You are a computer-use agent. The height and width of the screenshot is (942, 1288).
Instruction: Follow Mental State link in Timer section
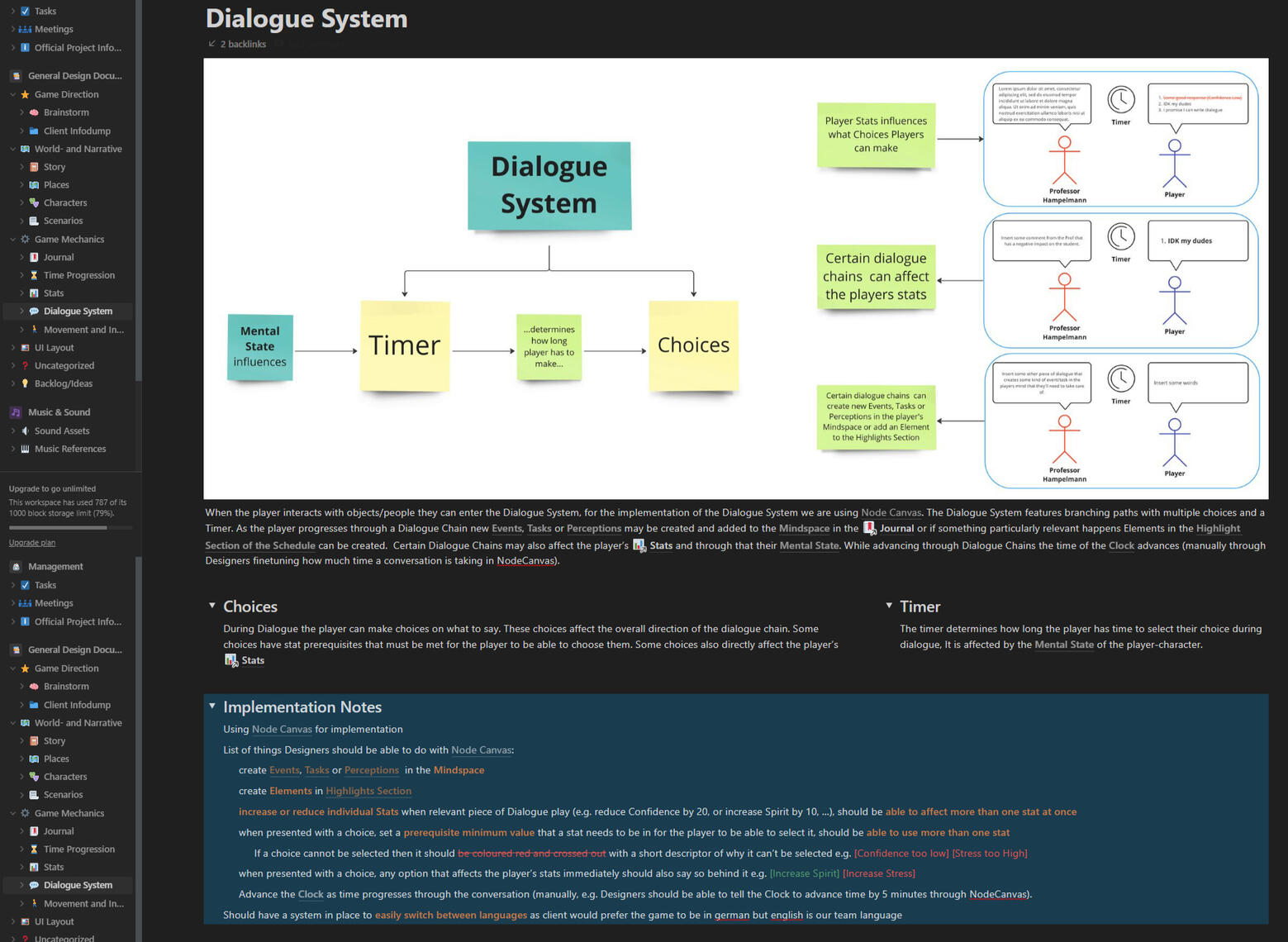[1064, 645]
